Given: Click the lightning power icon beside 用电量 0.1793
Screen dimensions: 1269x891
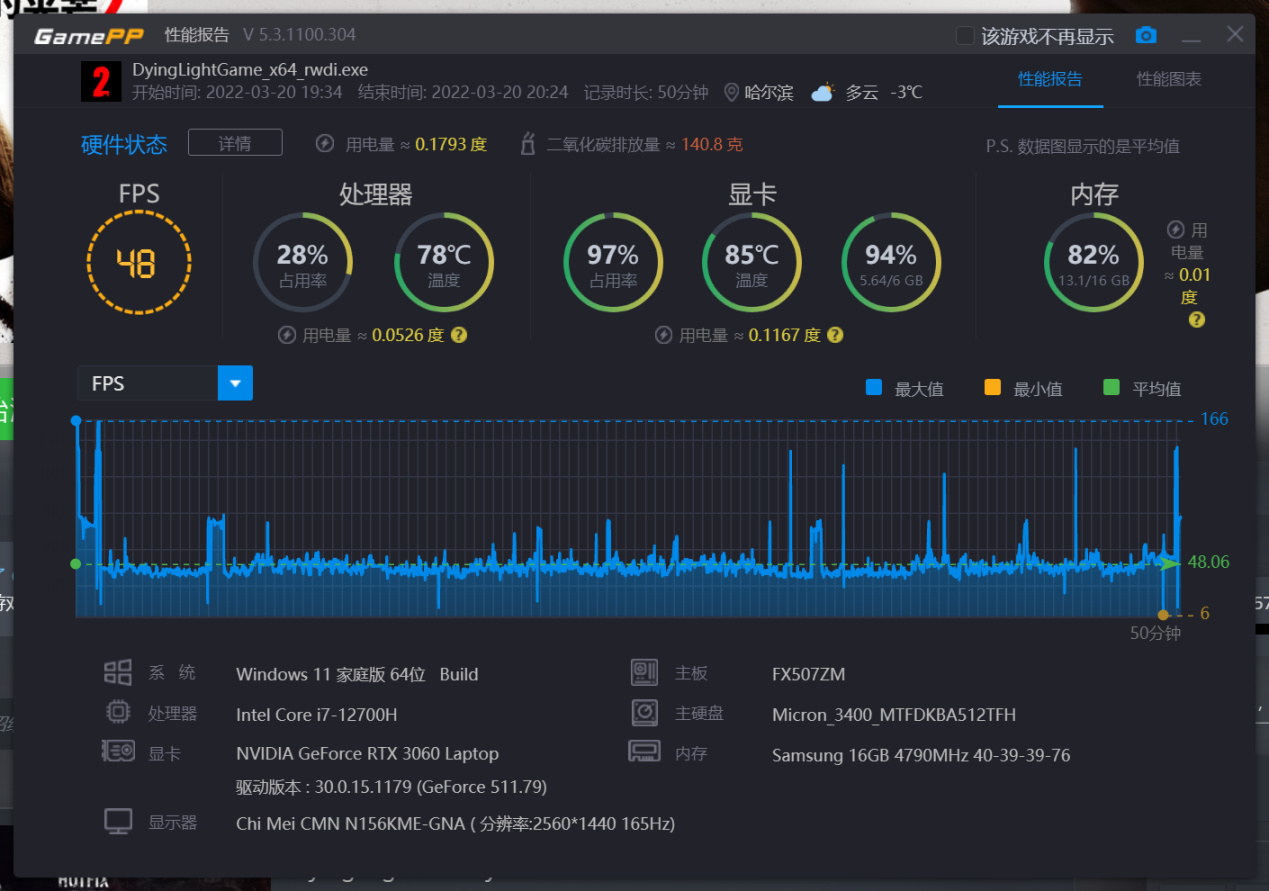Looking at the screenshot, I should point(324,144).
